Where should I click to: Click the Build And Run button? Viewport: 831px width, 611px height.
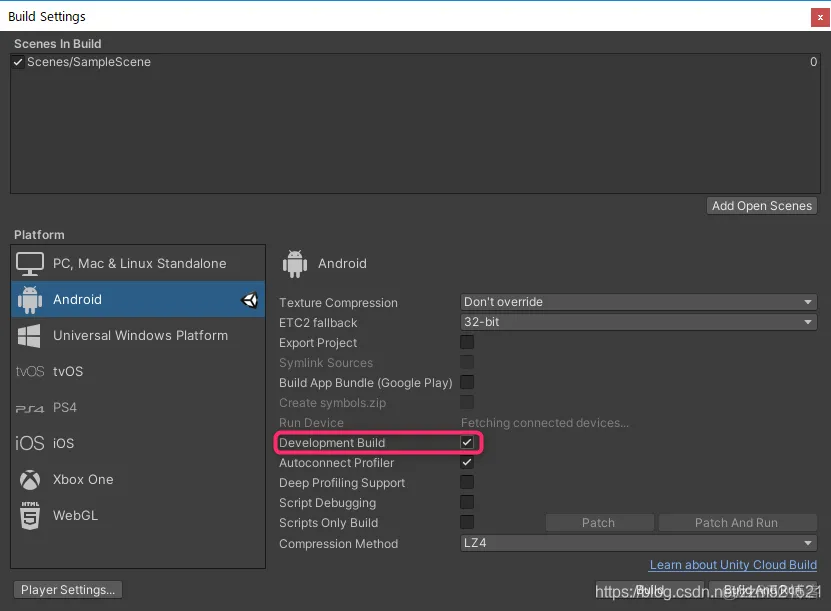pos(763,590)
